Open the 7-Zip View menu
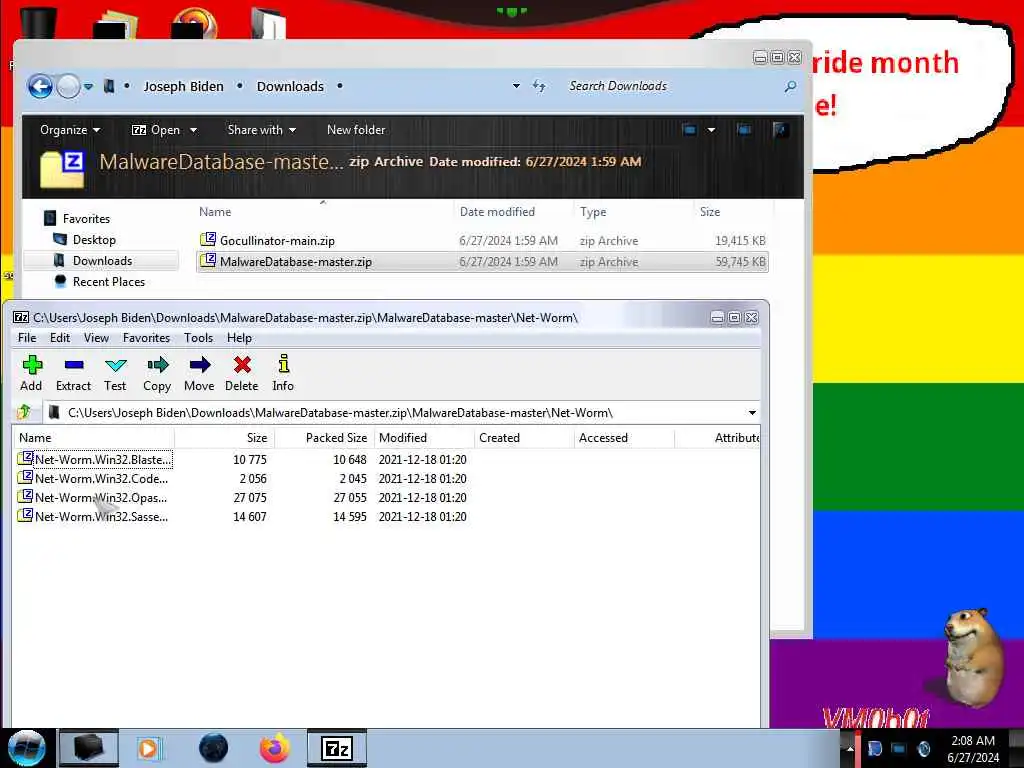The width and height of the screenshot is (1024, 768). pos(96,338)
